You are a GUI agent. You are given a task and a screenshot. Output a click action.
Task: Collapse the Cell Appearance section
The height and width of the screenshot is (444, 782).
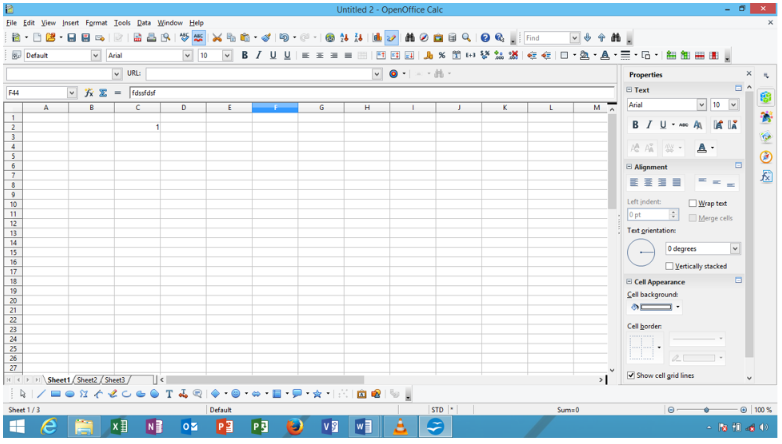click(629, 282)
